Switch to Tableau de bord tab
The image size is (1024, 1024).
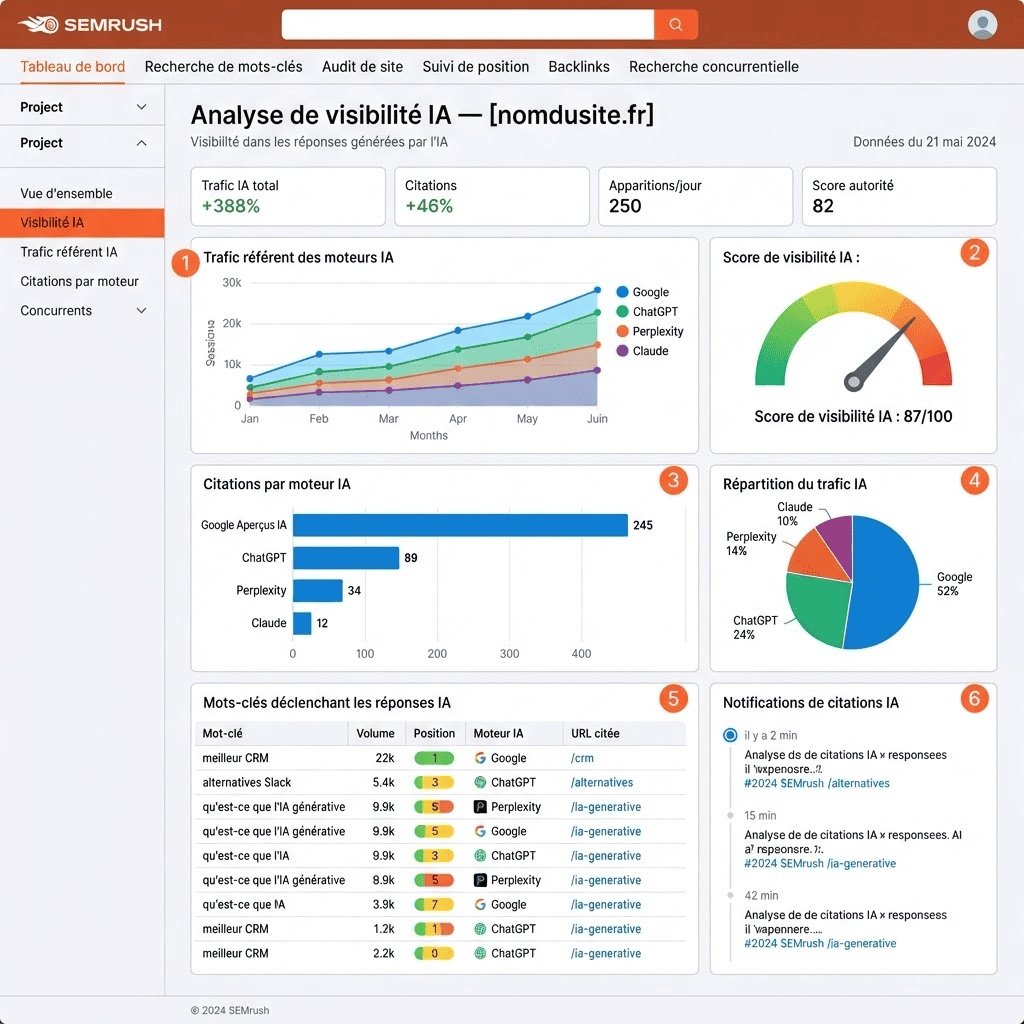[x=72, y=67]
